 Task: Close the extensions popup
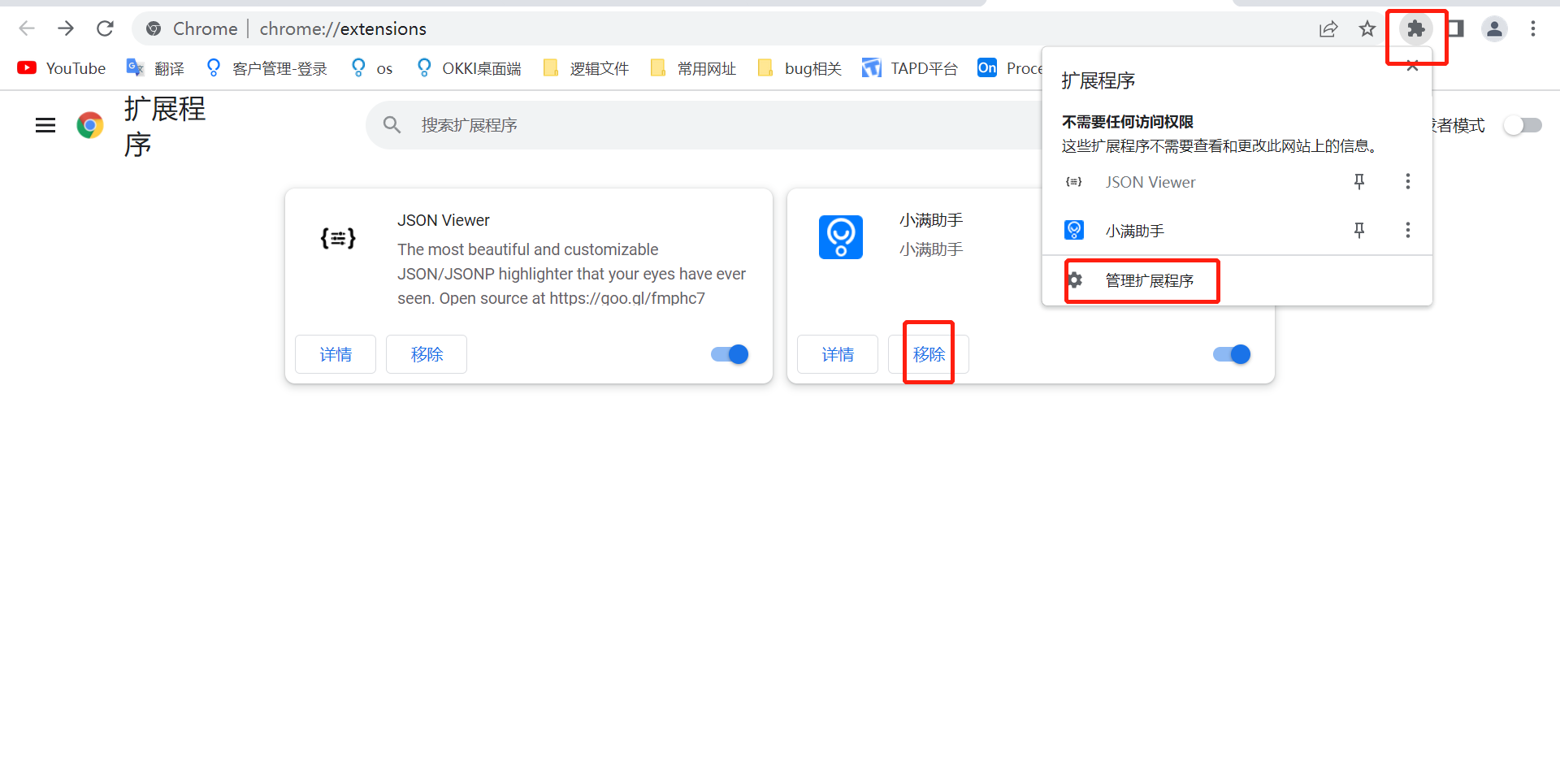click(1413, 67)
